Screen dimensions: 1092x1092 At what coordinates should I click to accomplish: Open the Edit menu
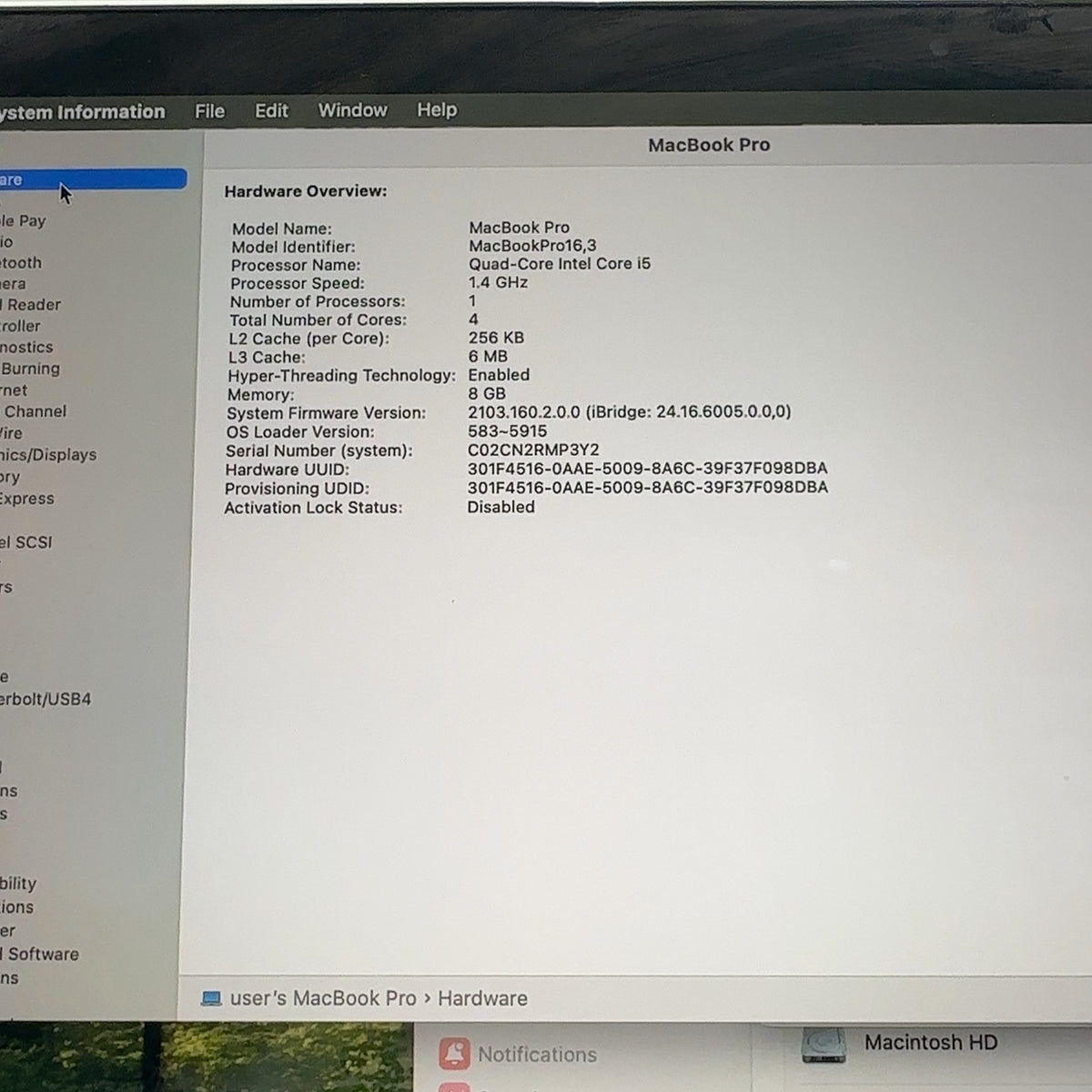point(271,111)
